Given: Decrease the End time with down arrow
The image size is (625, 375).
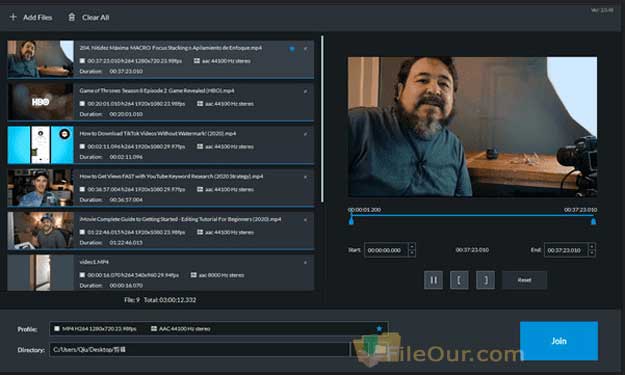Looking at the screenshot, I should point(592,253).
